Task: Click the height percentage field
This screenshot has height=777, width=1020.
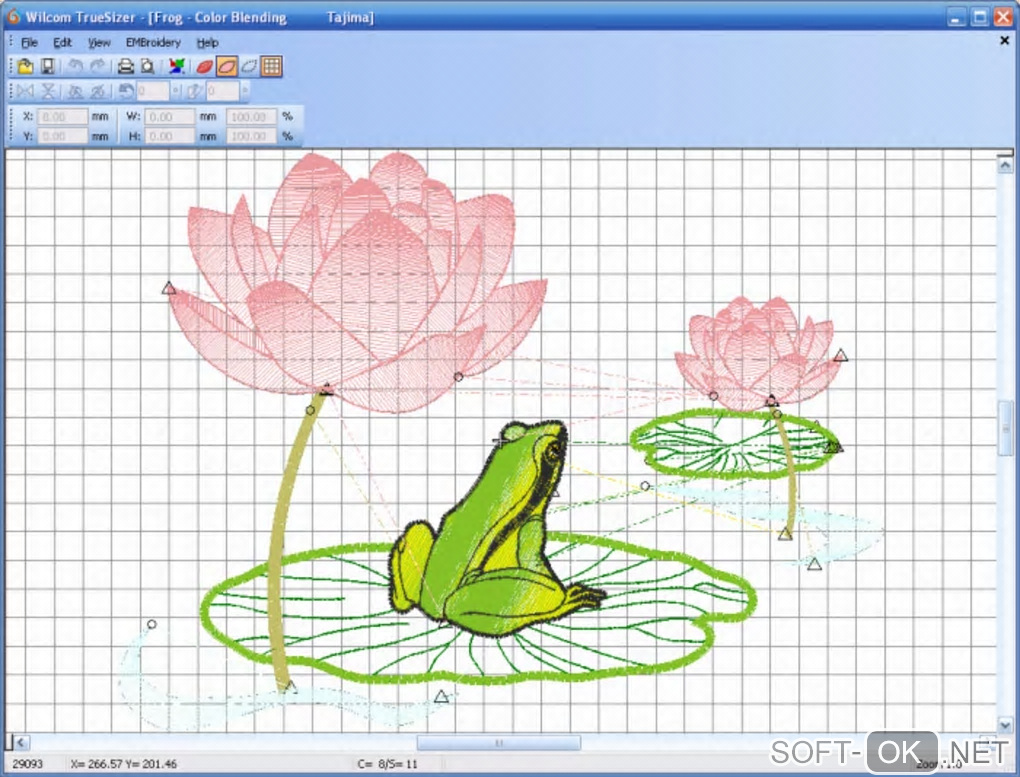Action: [x=251, y=136]
